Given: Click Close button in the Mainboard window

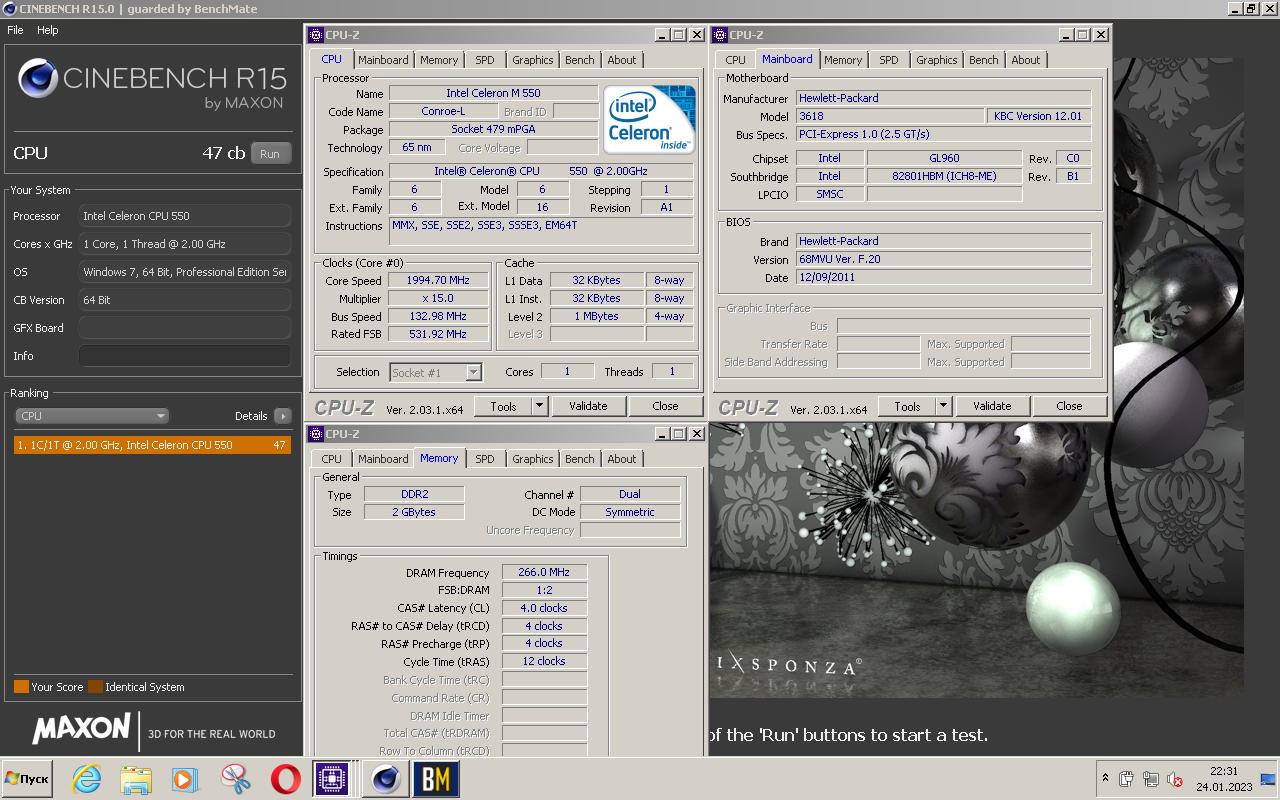Looking at the screenshot, I should (x=1069, y=406).
